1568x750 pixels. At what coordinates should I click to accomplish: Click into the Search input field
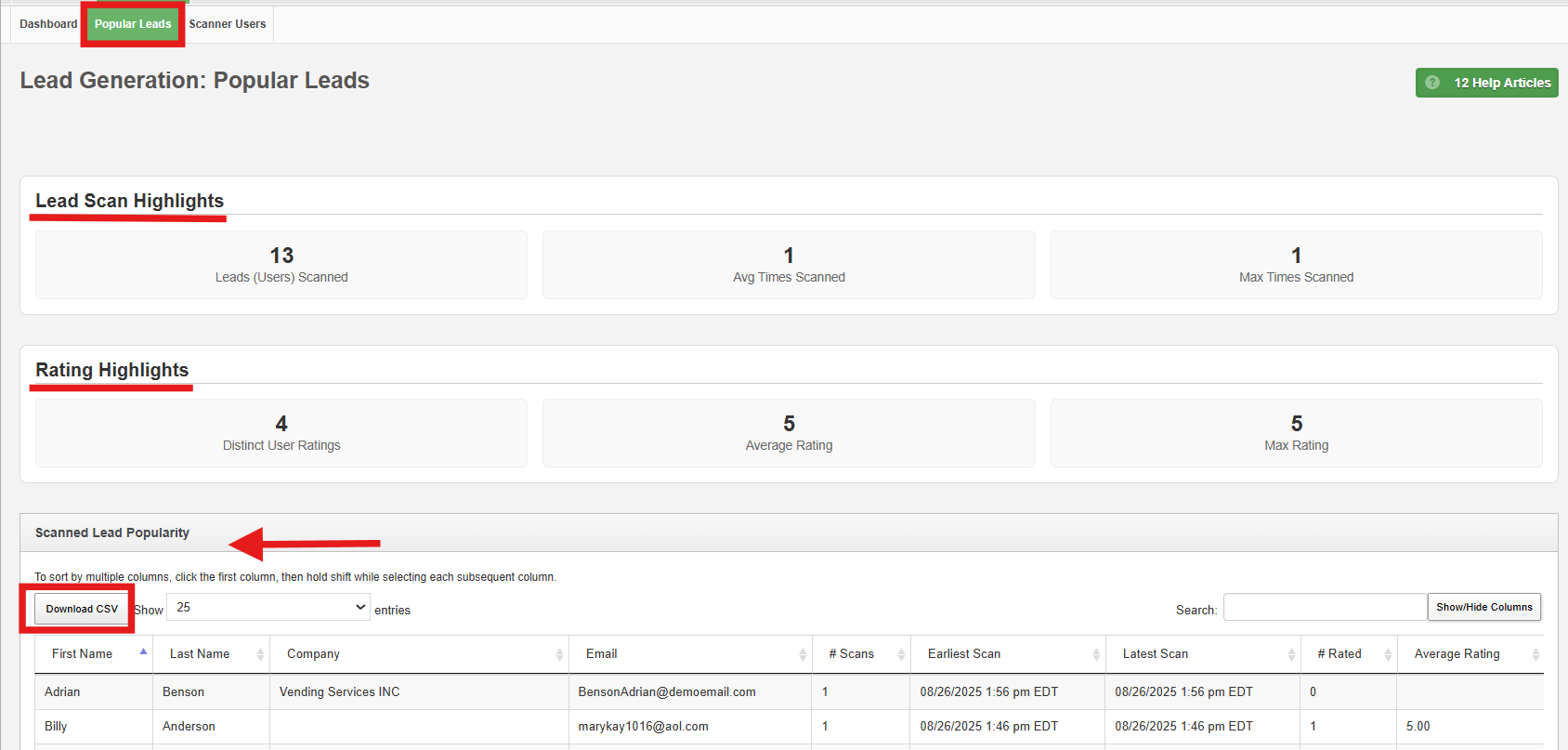[x=1325, y=608]
